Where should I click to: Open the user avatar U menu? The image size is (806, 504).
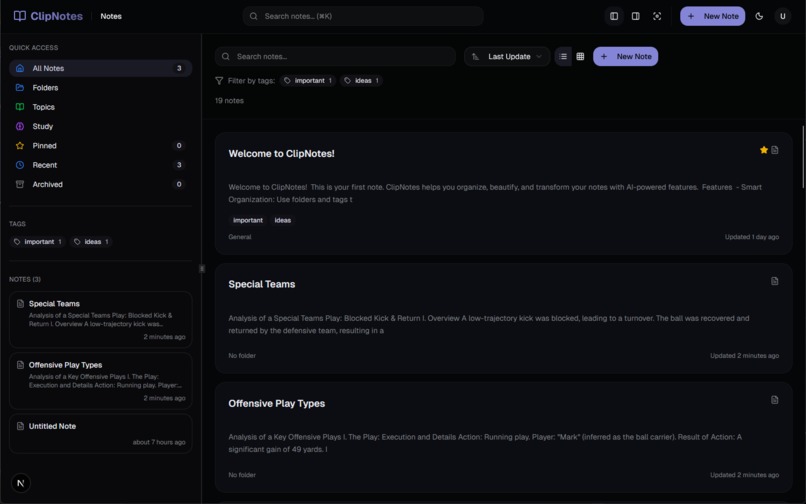782,16
